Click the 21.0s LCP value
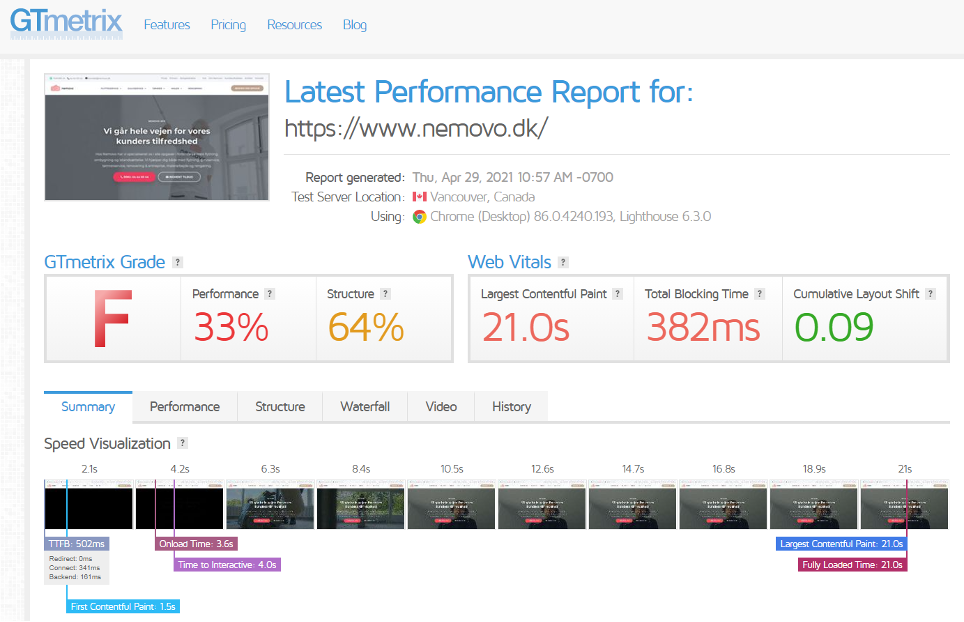This screenshot has height=622, width=964. 526,327
